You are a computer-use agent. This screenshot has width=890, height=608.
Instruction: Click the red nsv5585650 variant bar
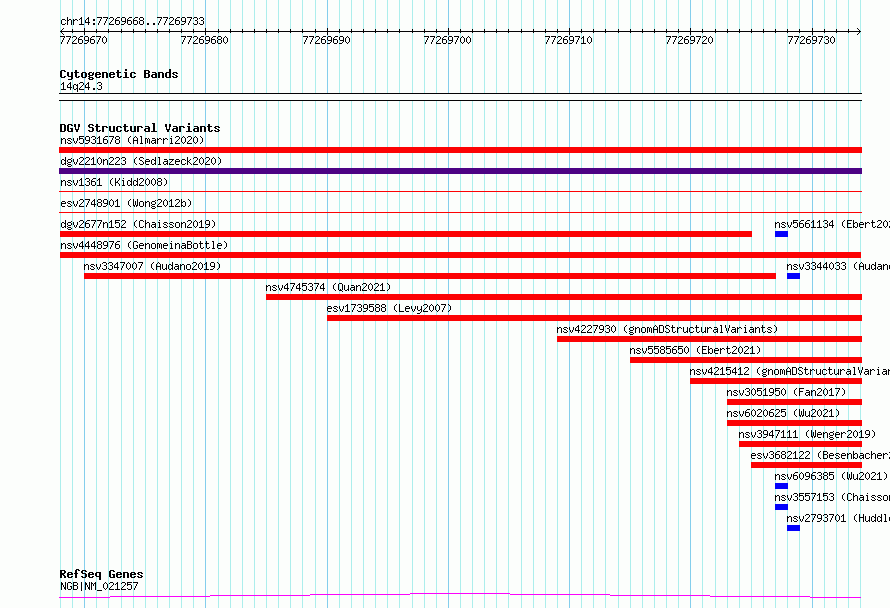tap(746, 360)
